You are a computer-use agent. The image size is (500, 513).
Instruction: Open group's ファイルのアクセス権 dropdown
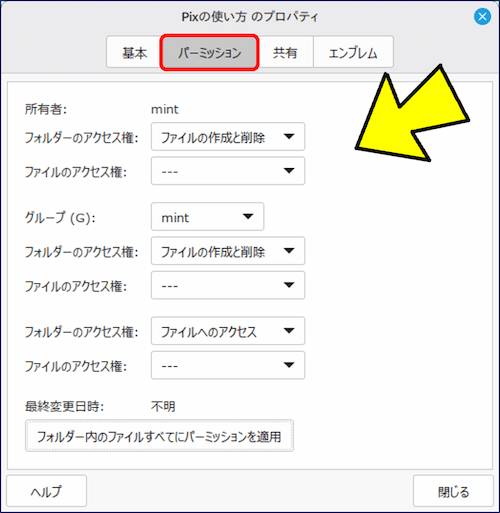pos(228,285)
